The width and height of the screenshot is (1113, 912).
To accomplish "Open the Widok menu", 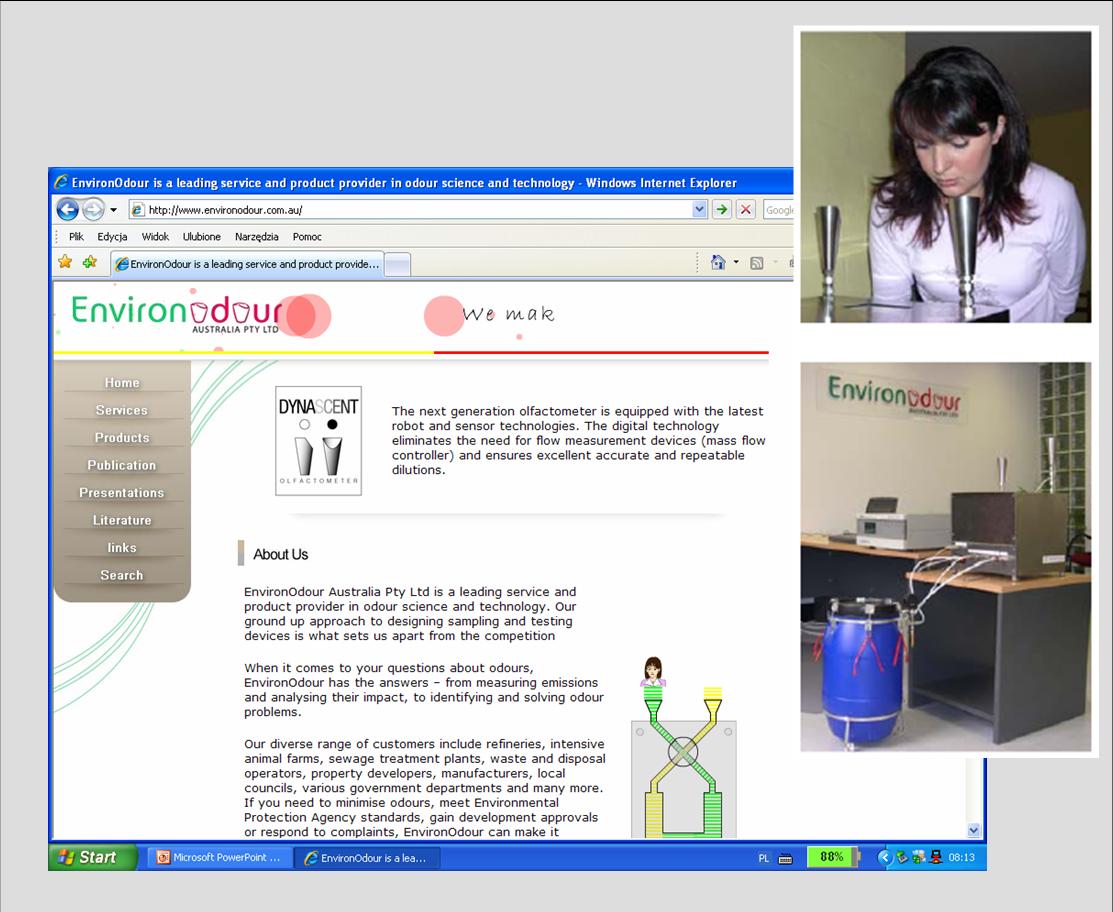I will 155,237.
